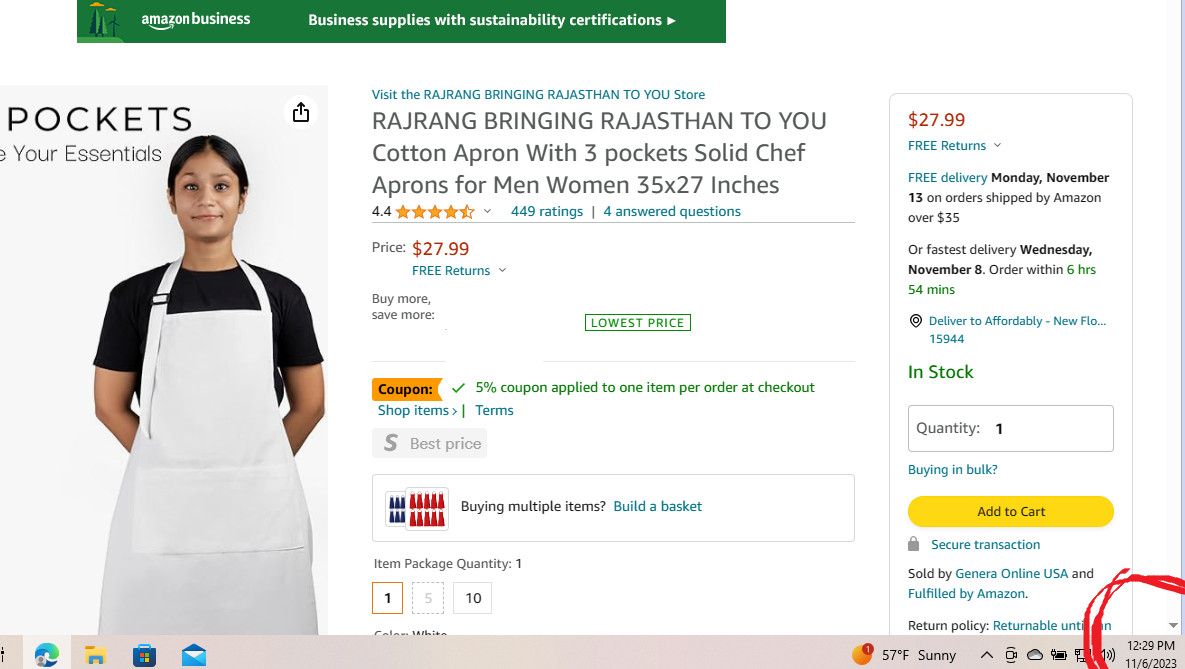Click the Best price badge
This screenshot has width=1185, height=669.
coord(430,443)
